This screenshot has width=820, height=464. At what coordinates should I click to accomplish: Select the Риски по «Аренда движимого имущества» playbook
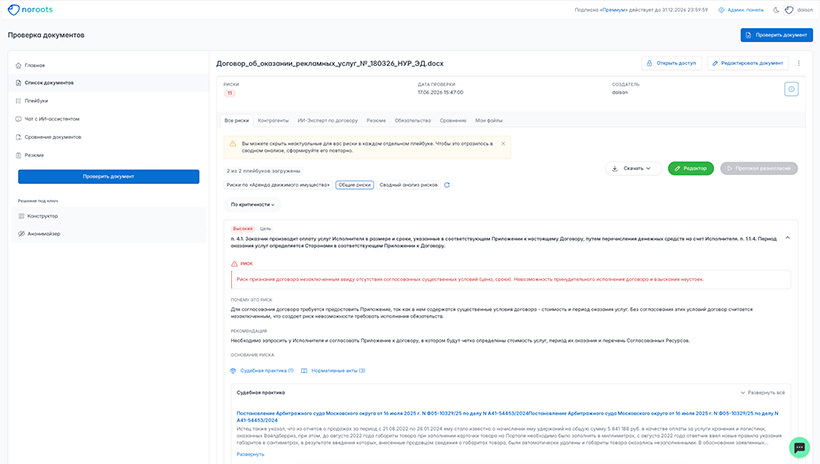tap(278, 185)
